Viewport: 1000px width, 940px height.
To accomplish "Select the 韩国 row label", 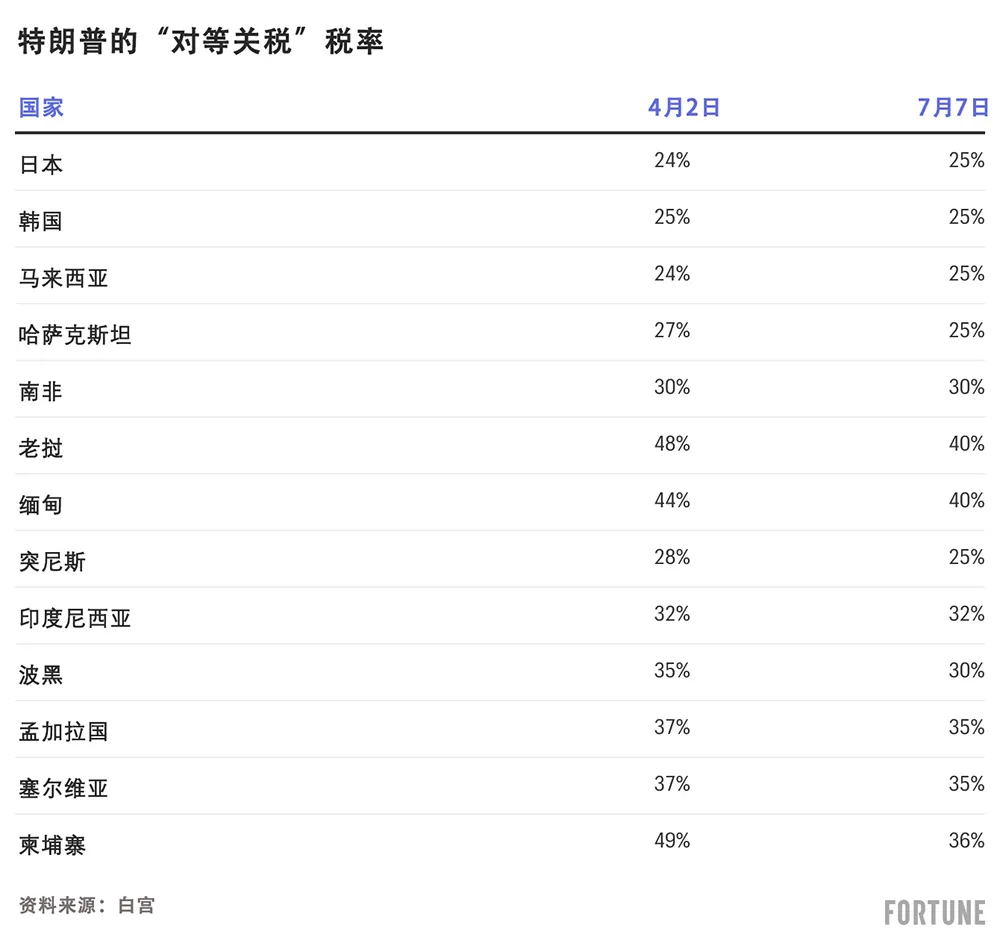I will 41,221.
